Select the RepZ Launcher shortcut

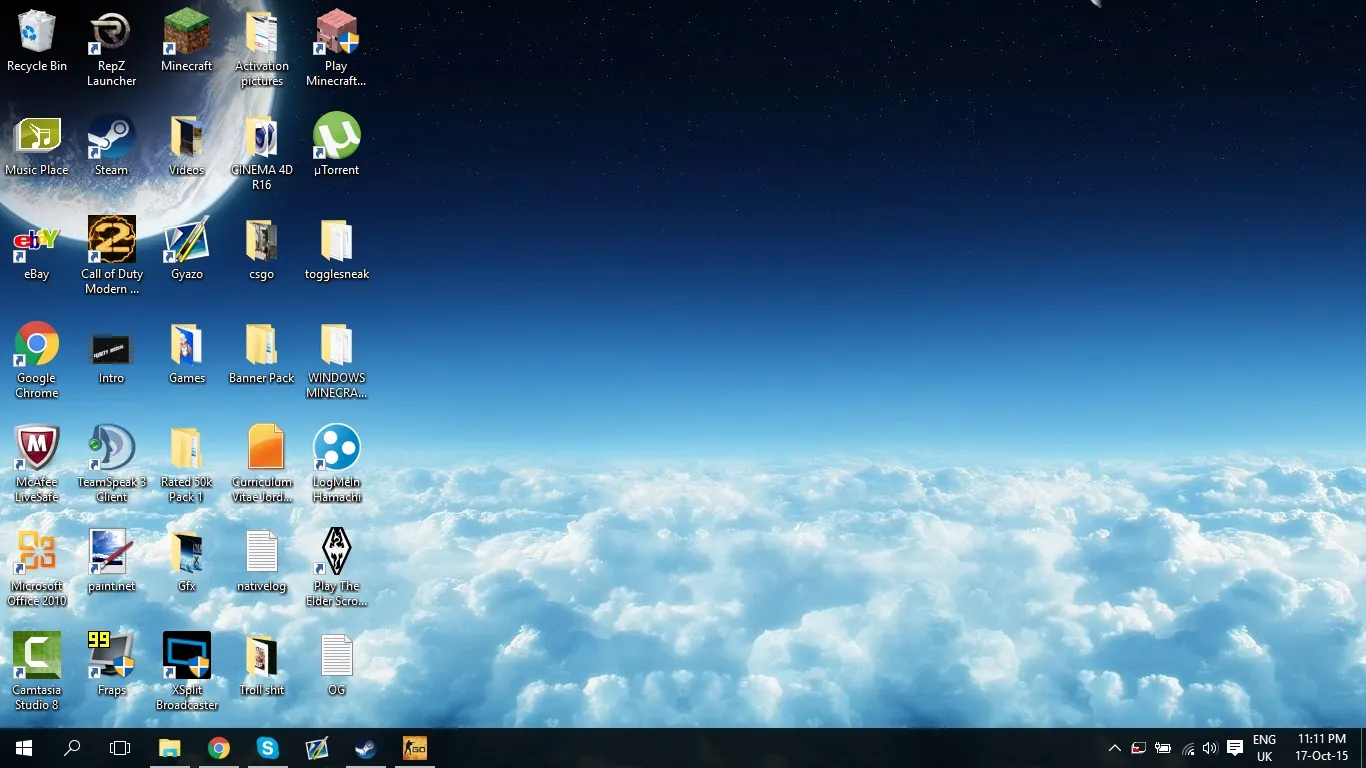[111, 48]
